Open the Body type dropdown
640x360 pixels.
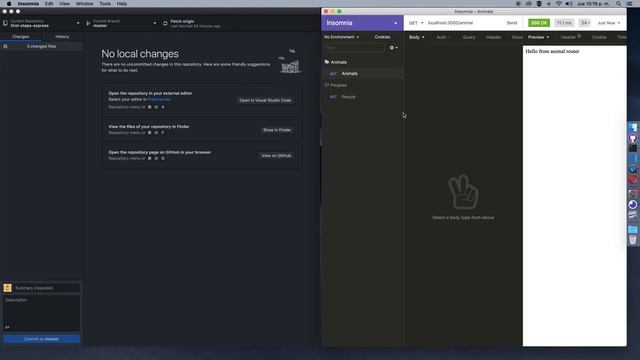point(416,37)
